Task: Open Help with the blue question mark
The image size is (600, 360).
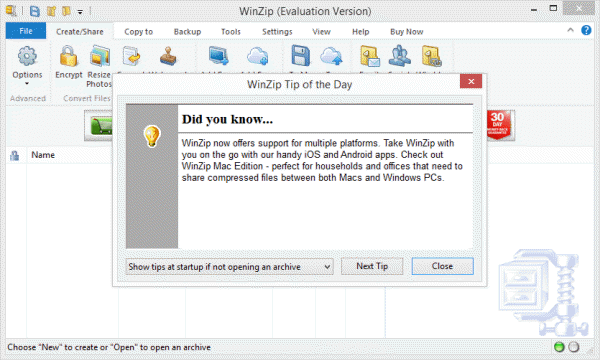Action: (x=586, y=30)
